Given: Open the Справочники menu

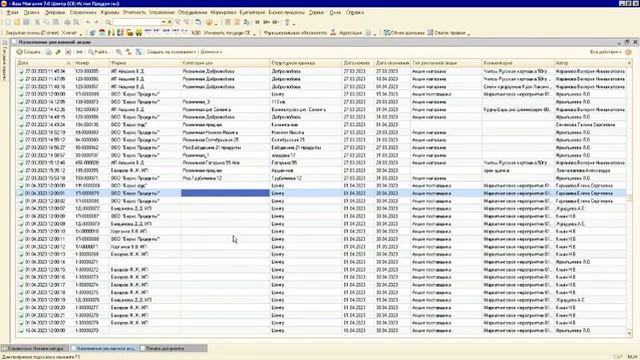Looking at the screenshot, I should tap(83, 13).
